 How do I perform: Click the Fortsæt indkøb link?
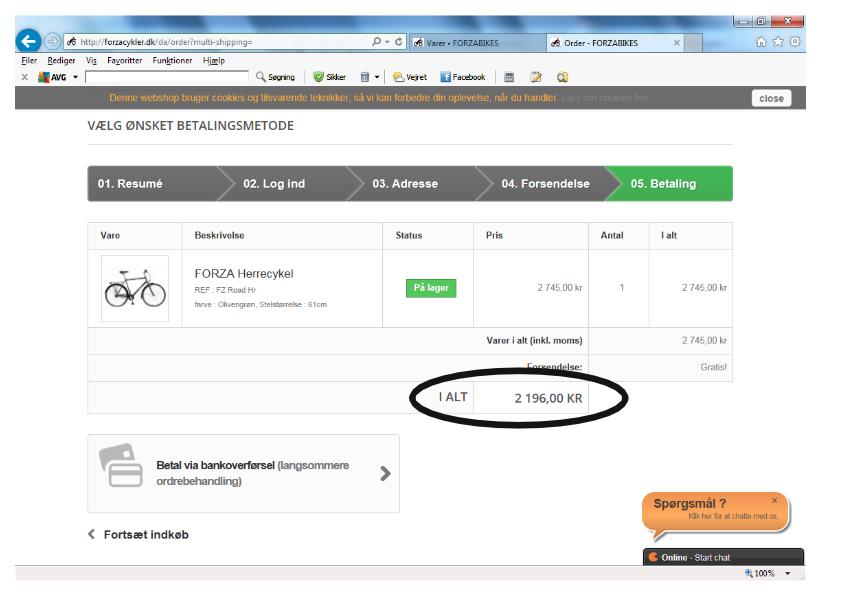click(x=139, y=535)
